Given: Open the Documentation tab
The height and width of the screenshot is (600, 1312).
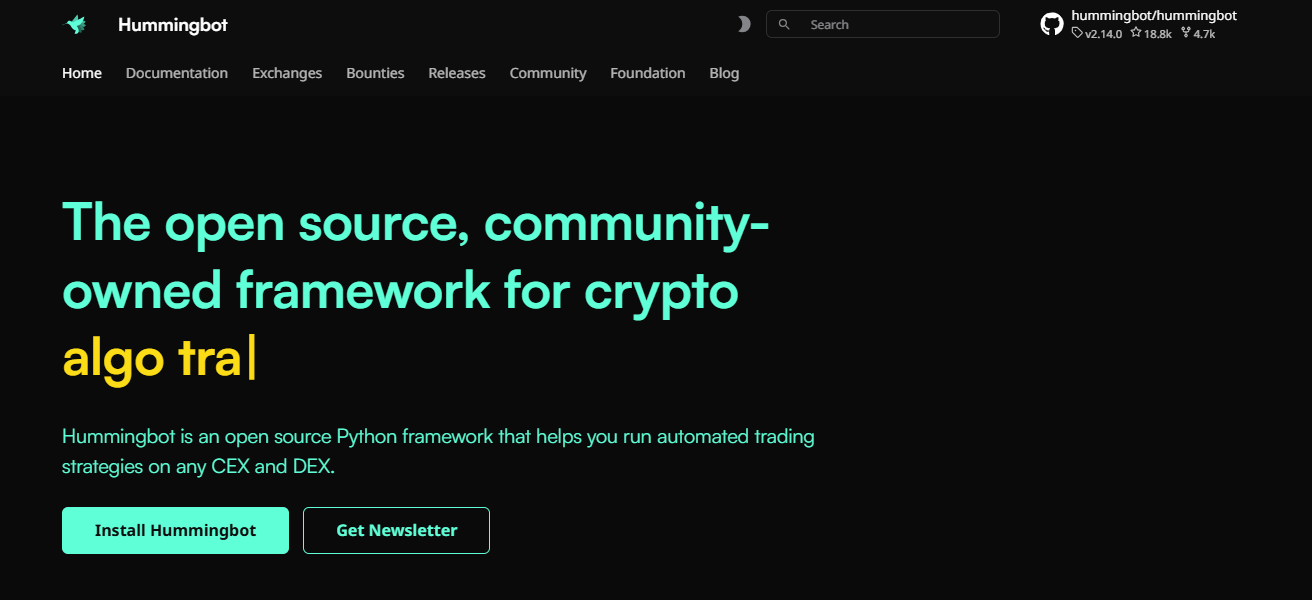Looking at the screenshot, I should pos(177,73).
